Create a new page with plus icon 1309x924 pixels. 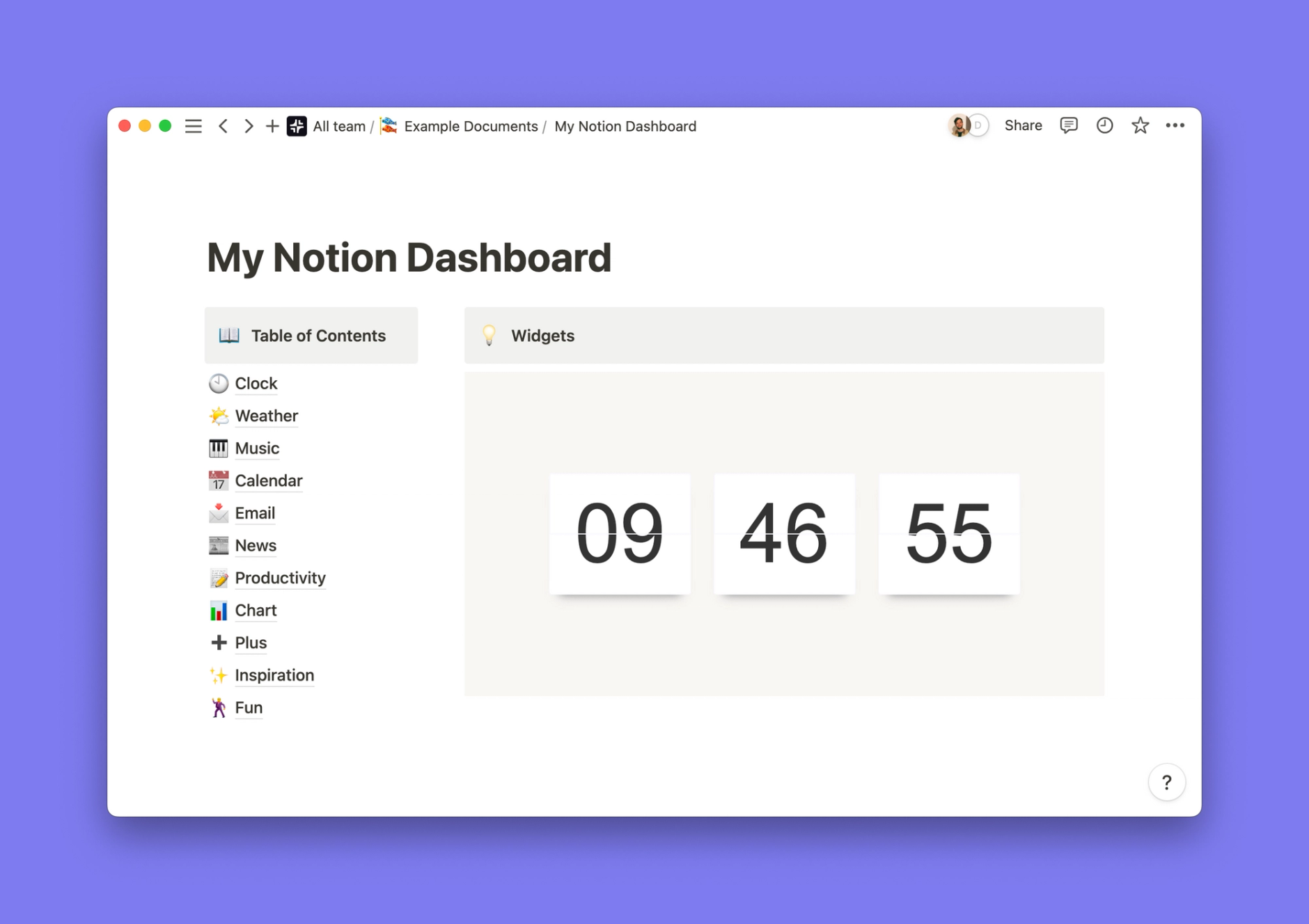point(272,126)
